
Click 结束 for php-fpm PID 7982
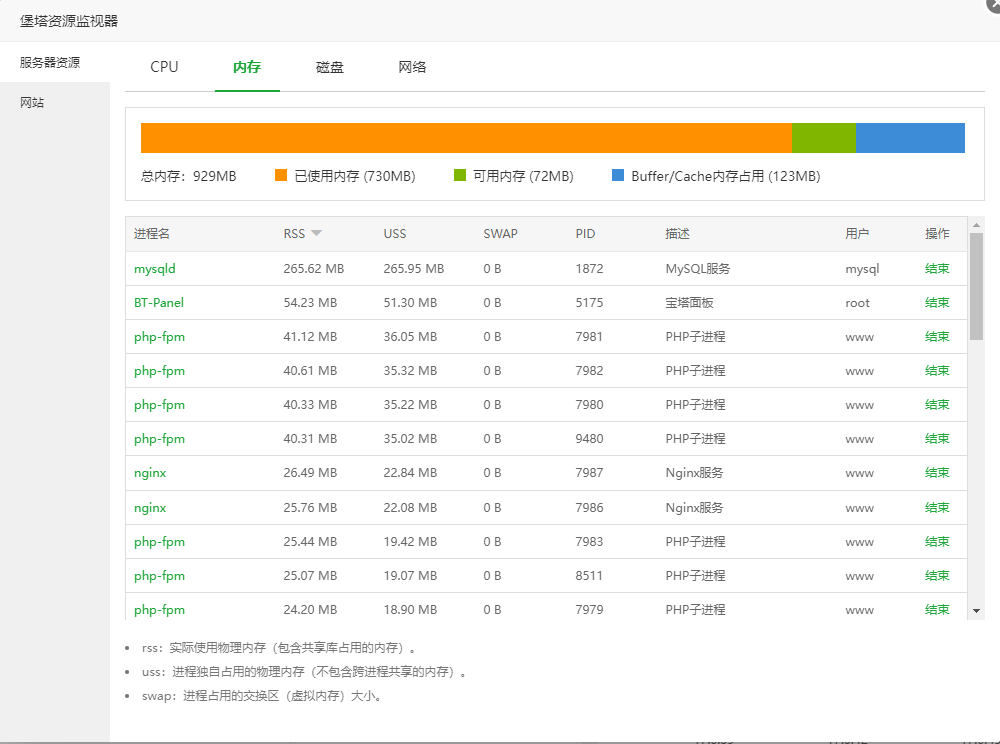point(937,370)
